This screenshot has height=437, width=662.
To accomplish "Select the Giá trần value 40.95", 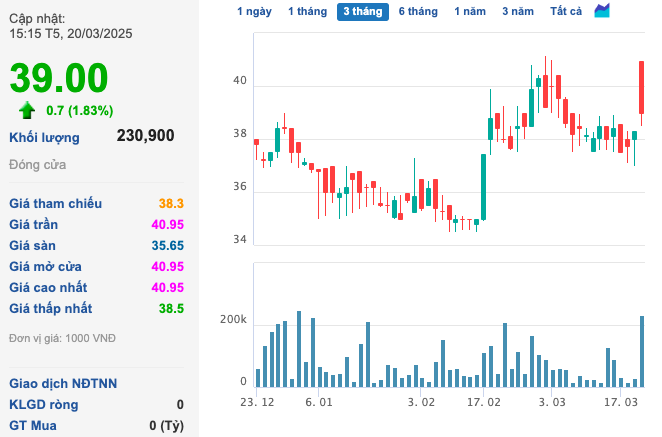I will click(167, 225).
